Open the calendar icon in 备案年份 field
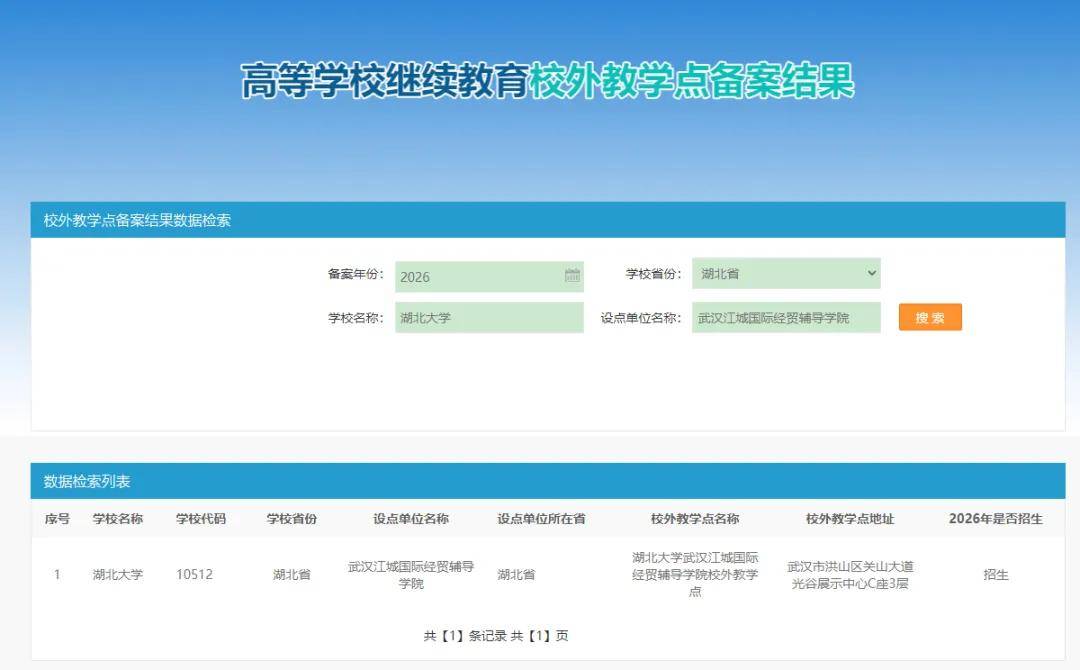The height and width of the screenshot is (670, 1080). coord(572,276)
